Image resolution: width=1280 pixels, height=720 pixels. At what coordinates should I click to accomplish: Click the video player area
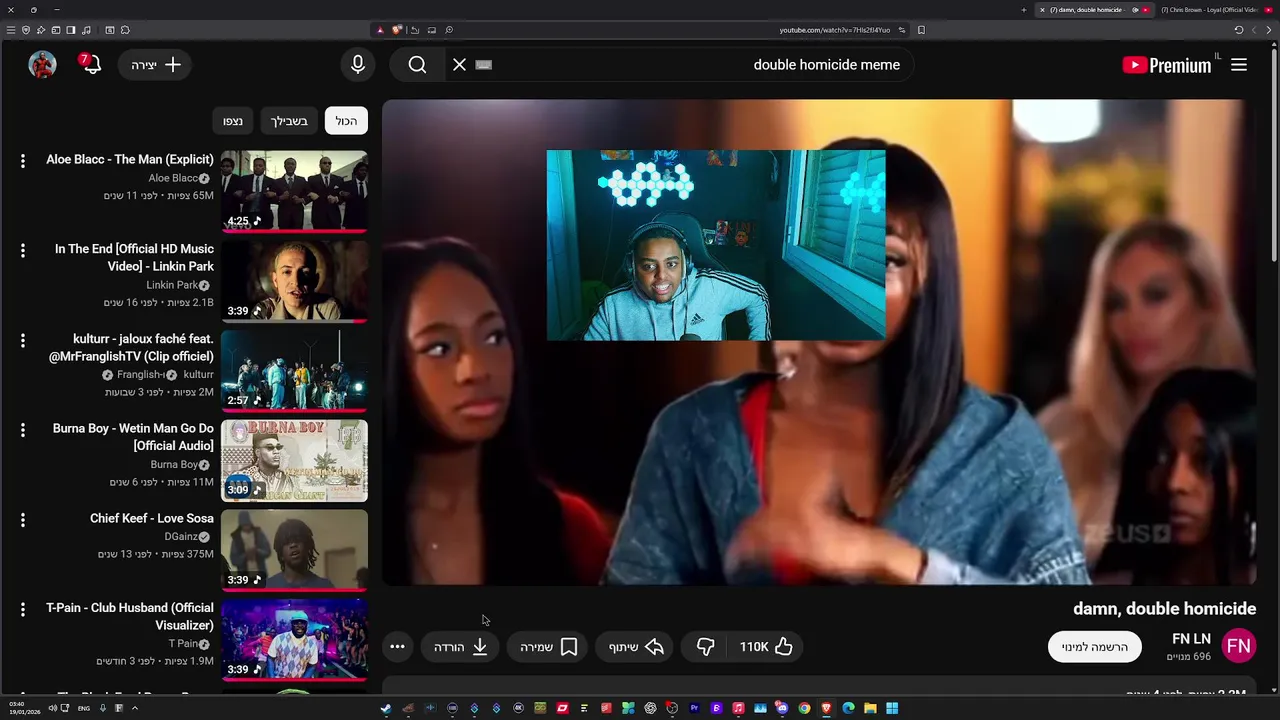click(818, 342)
